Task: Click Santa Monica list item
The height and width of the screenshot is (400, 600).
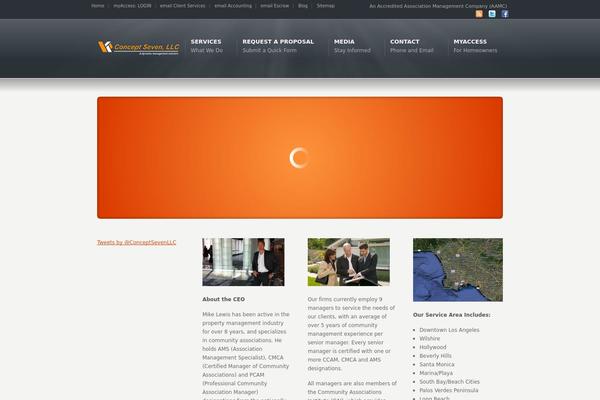Action: [437, 364]
